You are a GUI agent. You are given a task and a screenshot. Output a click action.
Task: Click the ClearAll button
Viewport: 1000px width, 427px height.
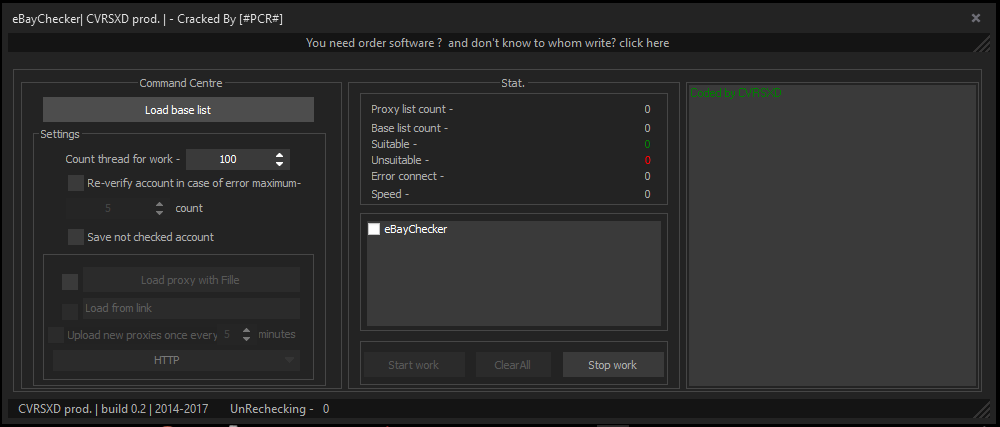[513, 365]
